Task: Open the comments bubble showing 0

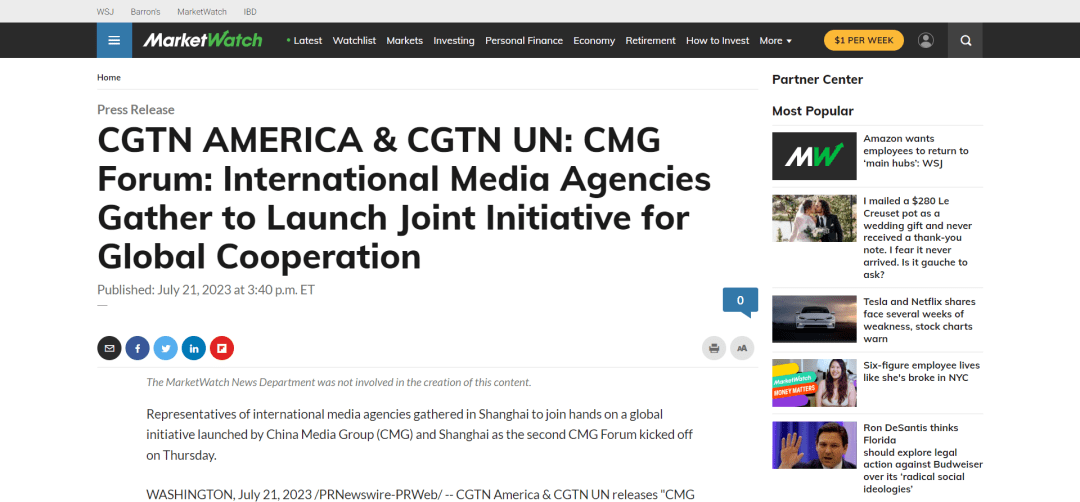Action: click(x=740, y=302)
